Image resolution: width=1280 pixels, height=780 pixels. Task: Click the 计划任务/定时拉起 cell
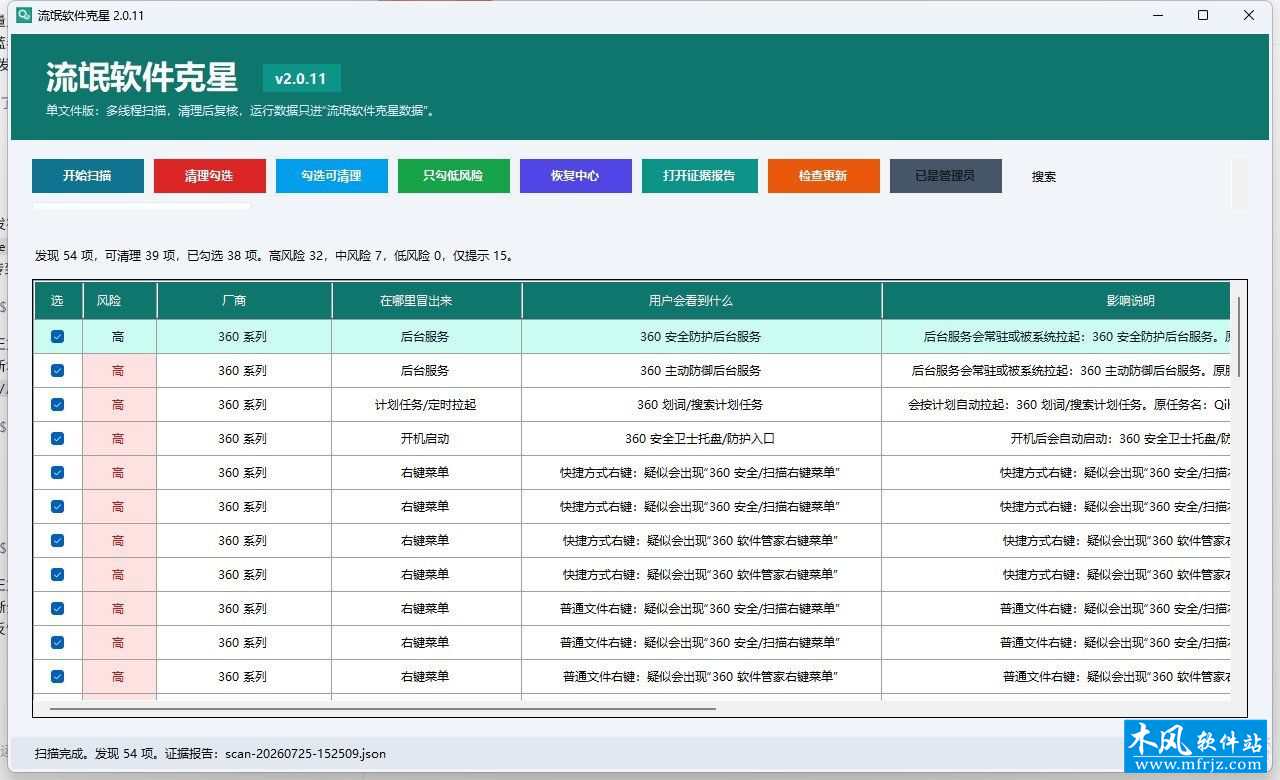pyautogui.click(x=427, y=405)
